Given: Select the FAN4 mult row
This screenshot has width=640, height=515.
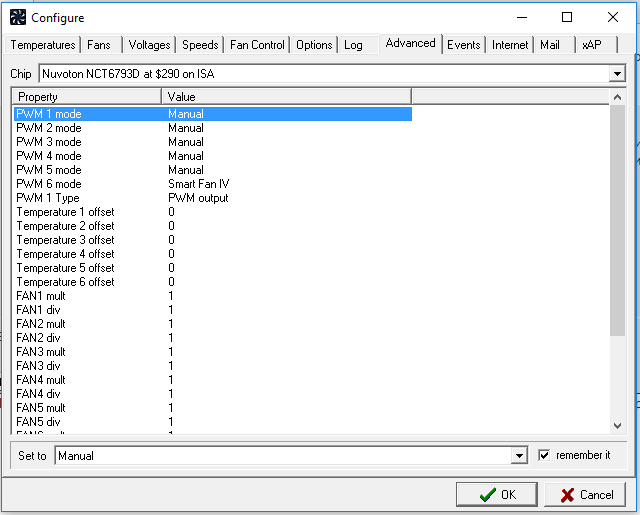Looking at the screenshot, I should tap(213, 380).
